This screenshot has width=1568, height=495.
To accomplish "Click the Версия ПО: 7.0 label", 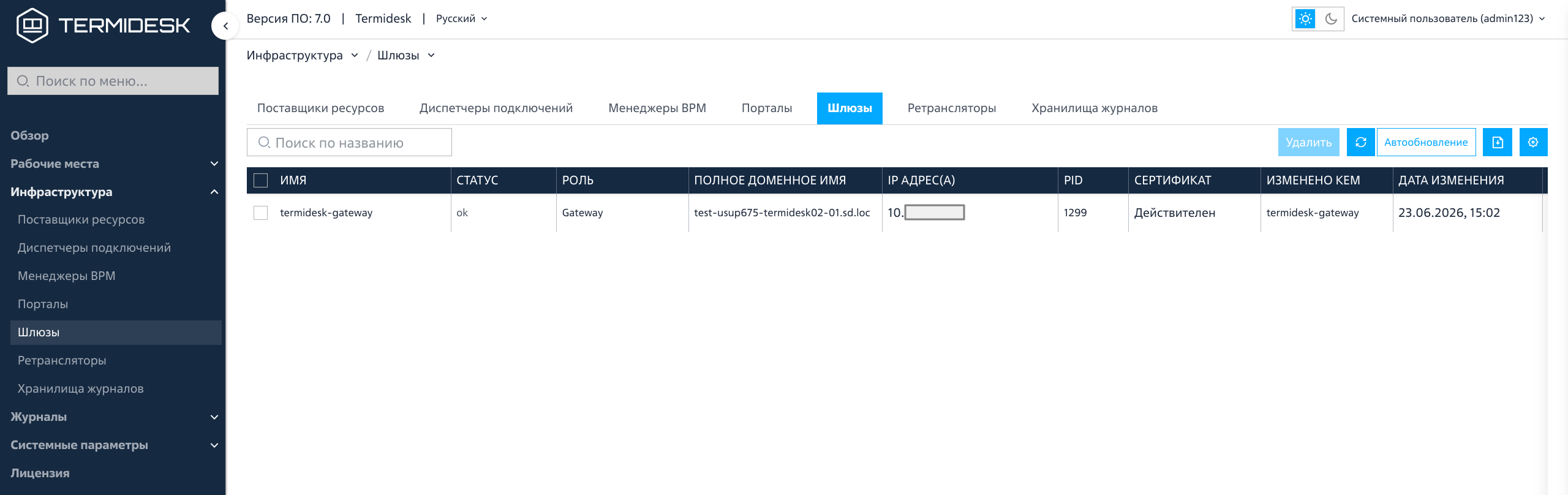I will [x=288, y=19].
